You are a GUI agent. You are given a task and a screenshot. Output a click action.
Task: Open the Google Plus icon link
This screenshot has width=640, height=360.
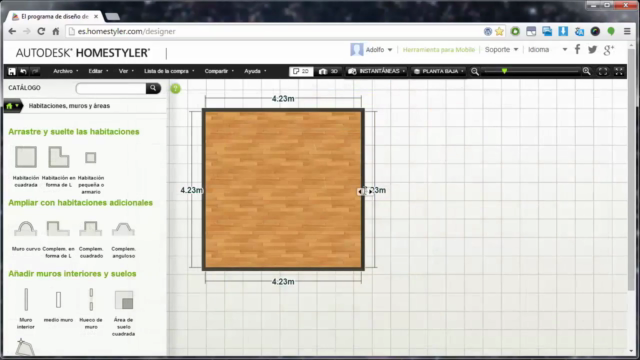[609, 50]
